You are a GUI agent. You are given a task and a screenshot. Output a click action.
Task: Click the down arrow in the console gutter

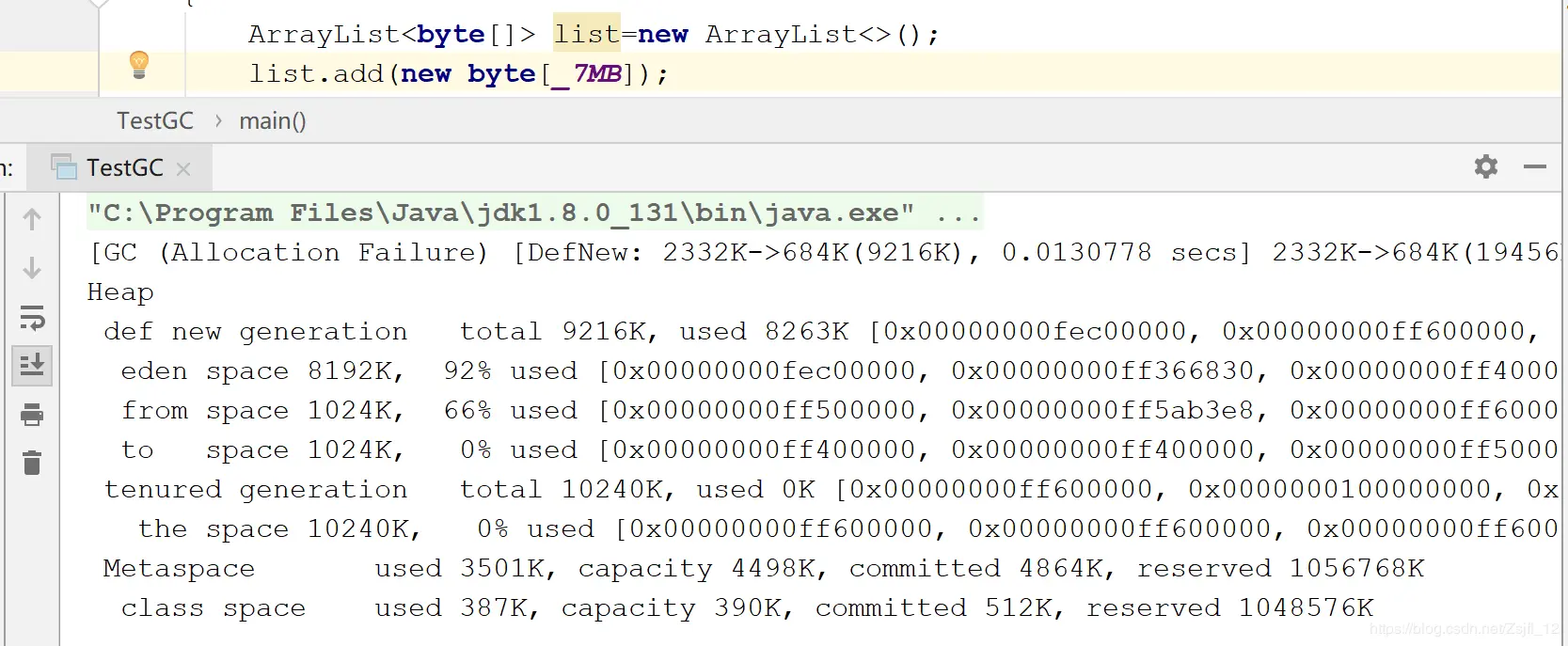pyautogui.click(x=32, y=268)
